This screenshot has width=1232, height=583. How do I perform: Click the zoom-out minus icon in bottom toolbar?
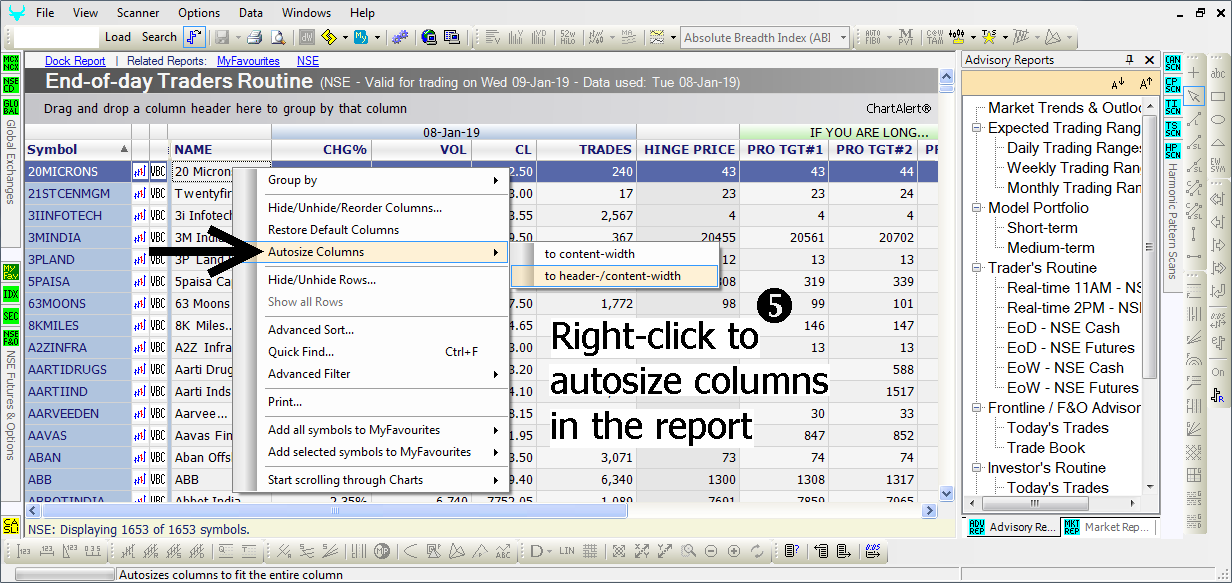710,551
